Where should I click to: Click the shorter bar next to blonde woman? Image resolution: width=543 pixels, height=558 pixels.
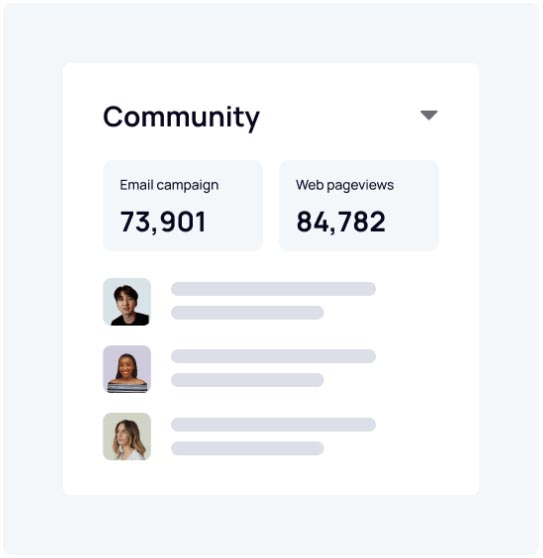click(247, 448)
